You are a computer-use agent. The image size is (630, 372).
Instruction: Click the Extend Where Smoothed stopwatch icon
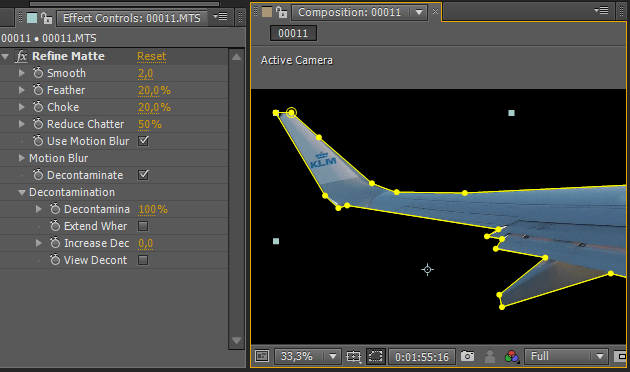pos(55,226)
